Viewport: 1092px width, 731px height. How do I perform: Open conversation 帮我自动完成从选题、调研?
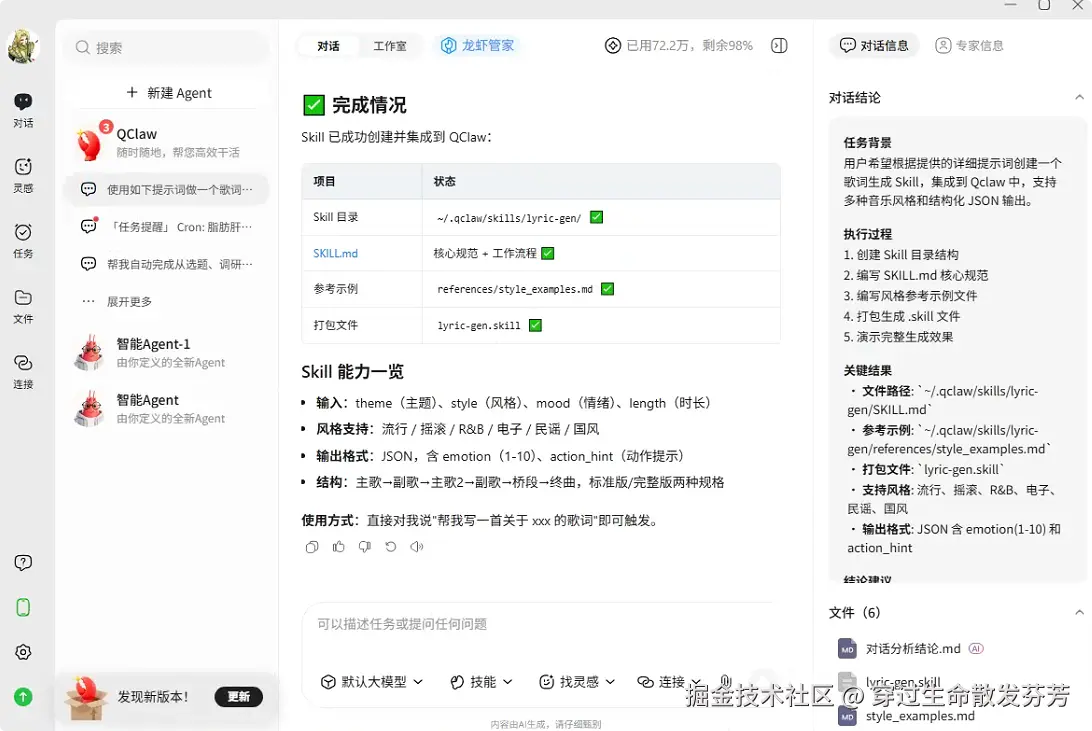tap(168, 265)
